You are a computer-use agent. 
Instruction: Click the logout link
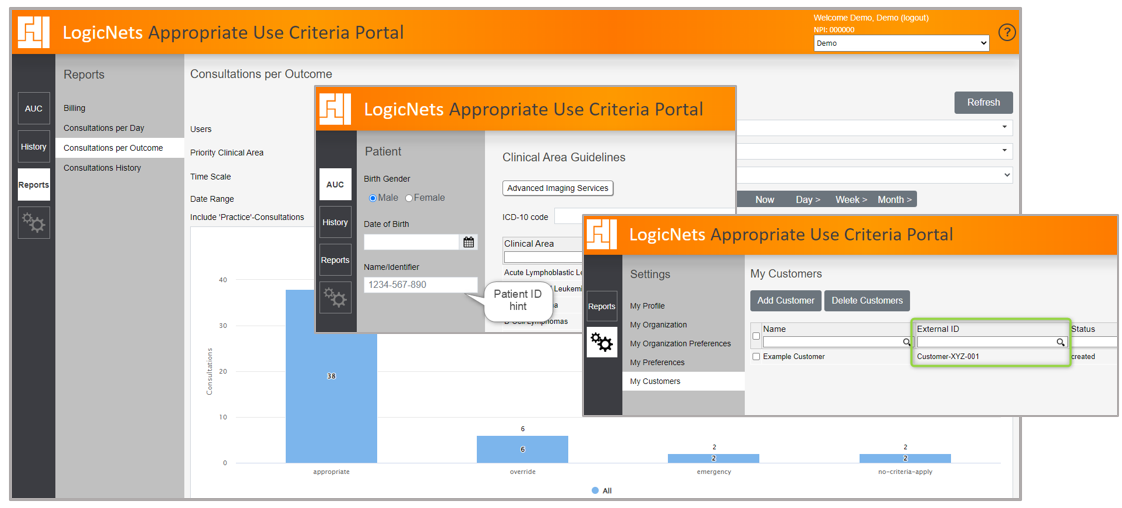point(912,18)
